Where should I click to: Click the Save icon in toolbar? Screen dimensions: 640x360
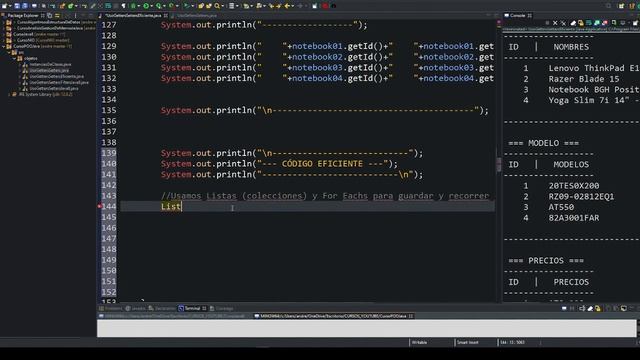tap(17, 6)
